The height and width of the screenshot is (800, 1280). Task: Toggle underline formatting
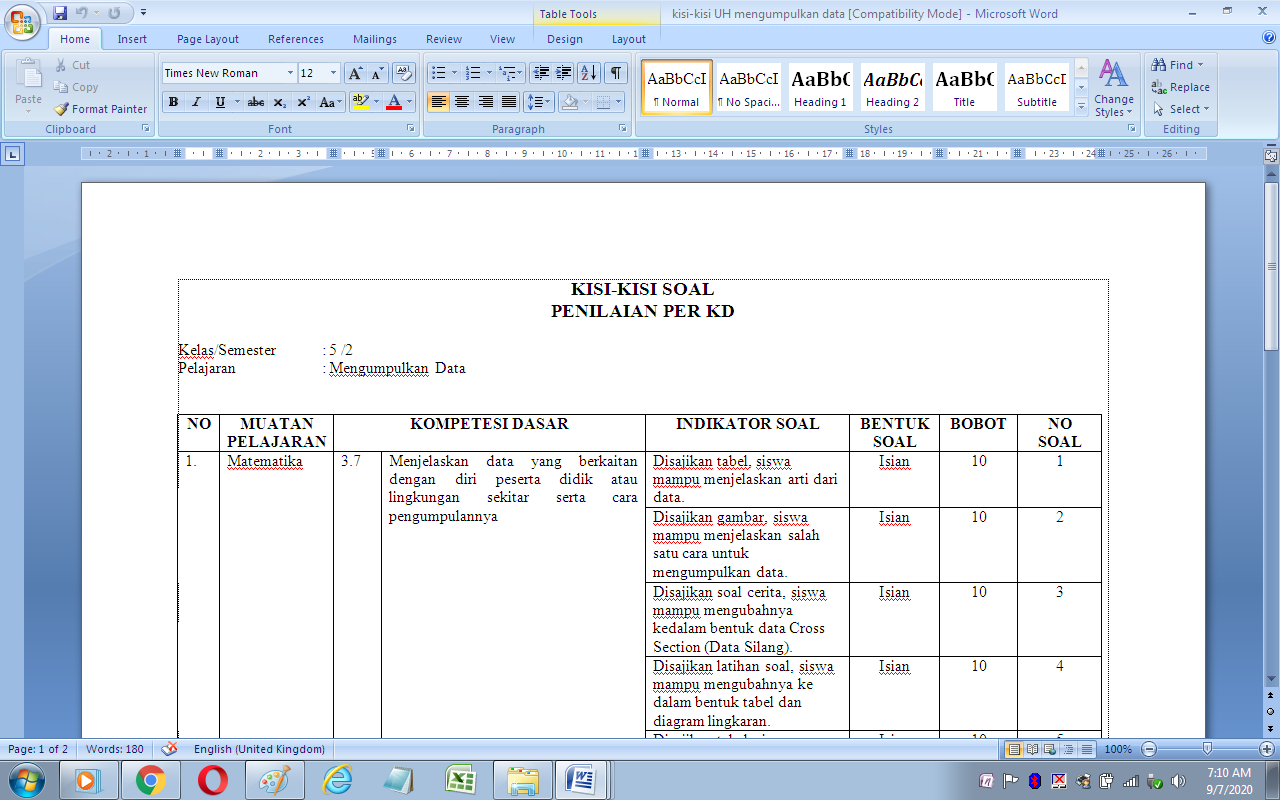(x=221, y=102)
